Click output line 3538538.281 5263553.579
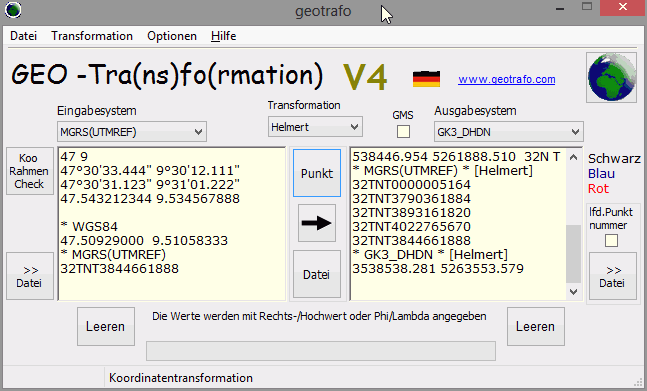The height and width of the screenshot is (391, 647). [438, 269]
